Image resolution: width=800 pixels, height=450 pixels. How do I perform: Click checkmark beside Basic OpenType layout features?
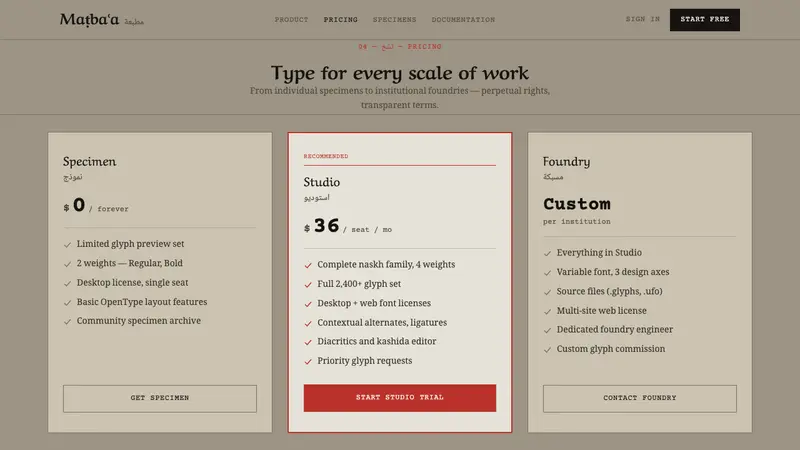tap(67, 303)
